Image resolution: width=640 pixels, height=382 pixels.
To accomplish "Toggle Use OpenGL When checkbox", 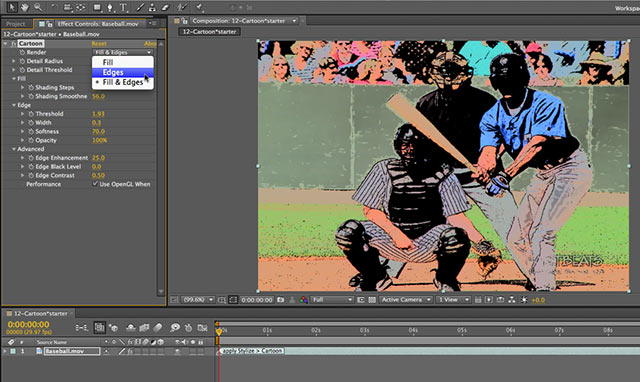I will tap(95, 184).
